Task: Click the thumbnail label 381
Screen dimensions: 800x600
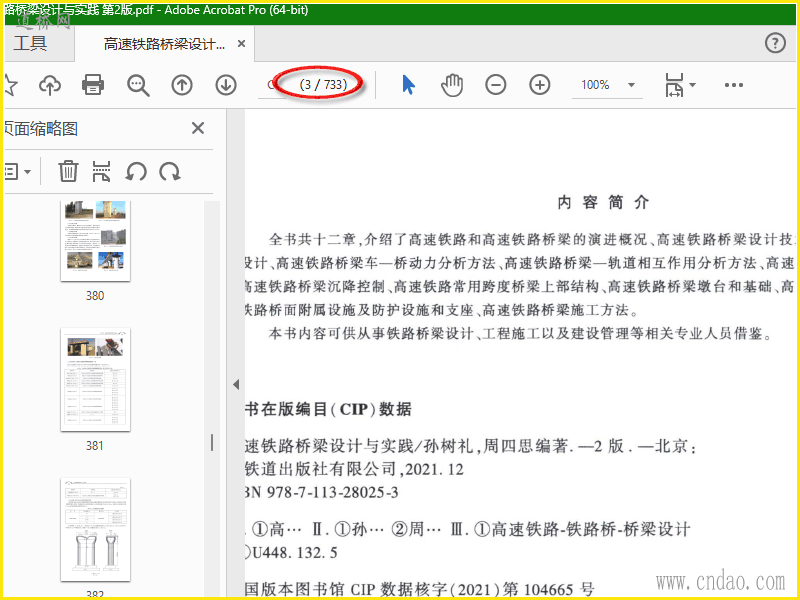Action: (x=95, y=445)
